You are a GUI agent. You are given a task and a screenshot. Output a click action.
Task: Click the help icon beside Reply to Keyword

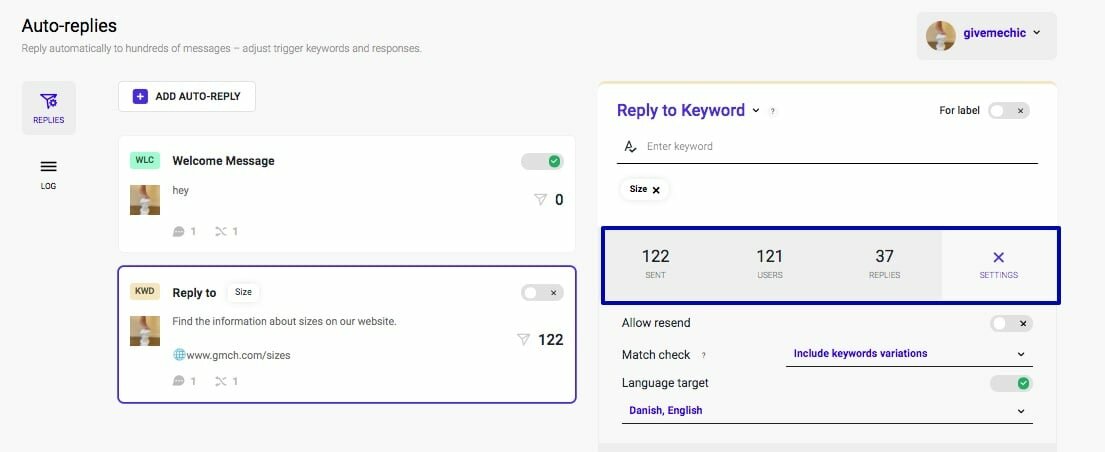pos(772,111)
